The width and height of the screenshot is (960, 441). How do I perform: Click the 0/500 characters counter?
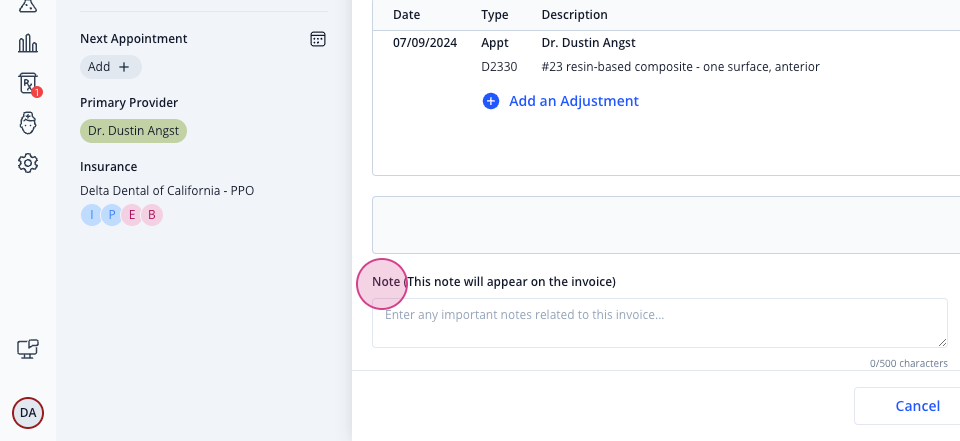tap(909, 363)
